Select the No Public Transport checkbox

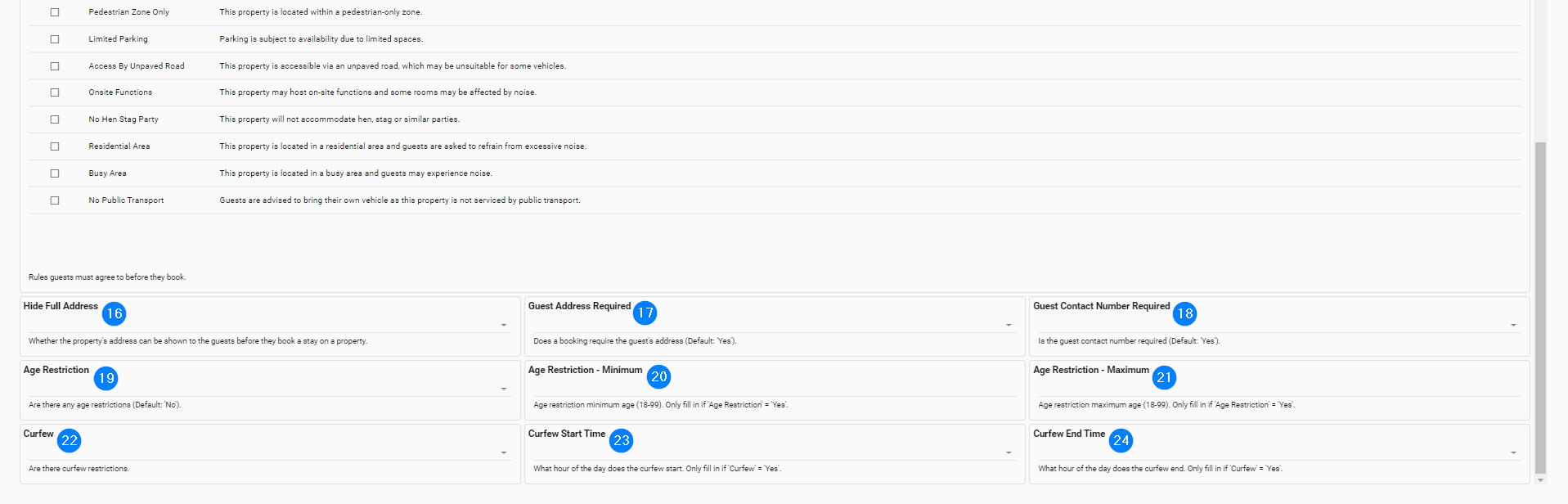tap(55, 200)
